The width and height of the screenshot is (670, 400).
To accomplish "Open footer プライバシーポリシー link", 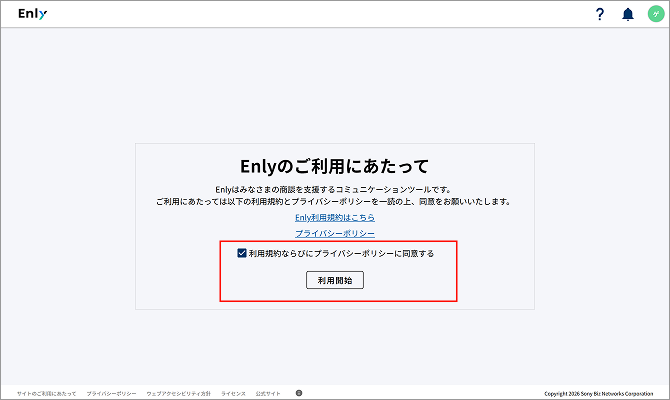I will (x=112, y=393).
